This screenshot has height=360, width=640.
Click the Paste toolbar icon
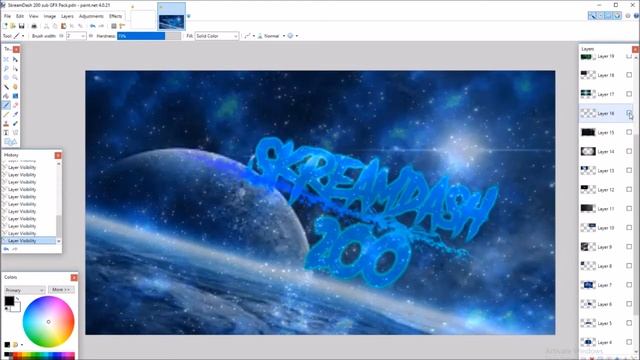pos(63,26)
